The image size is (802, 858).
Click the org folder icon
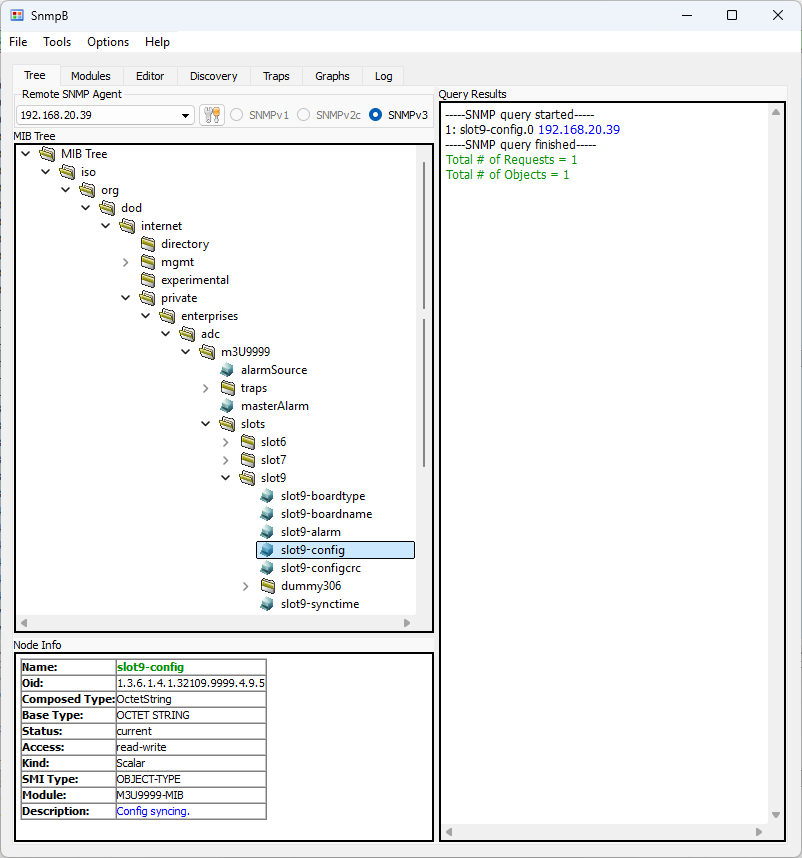88,190
